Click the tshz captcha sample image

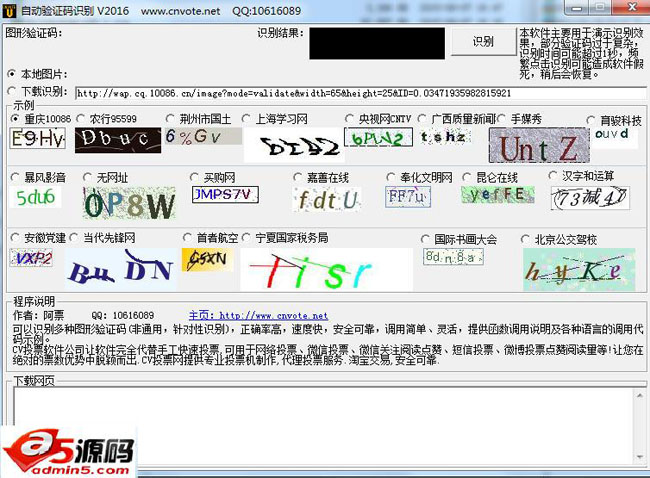pos(444,136)
